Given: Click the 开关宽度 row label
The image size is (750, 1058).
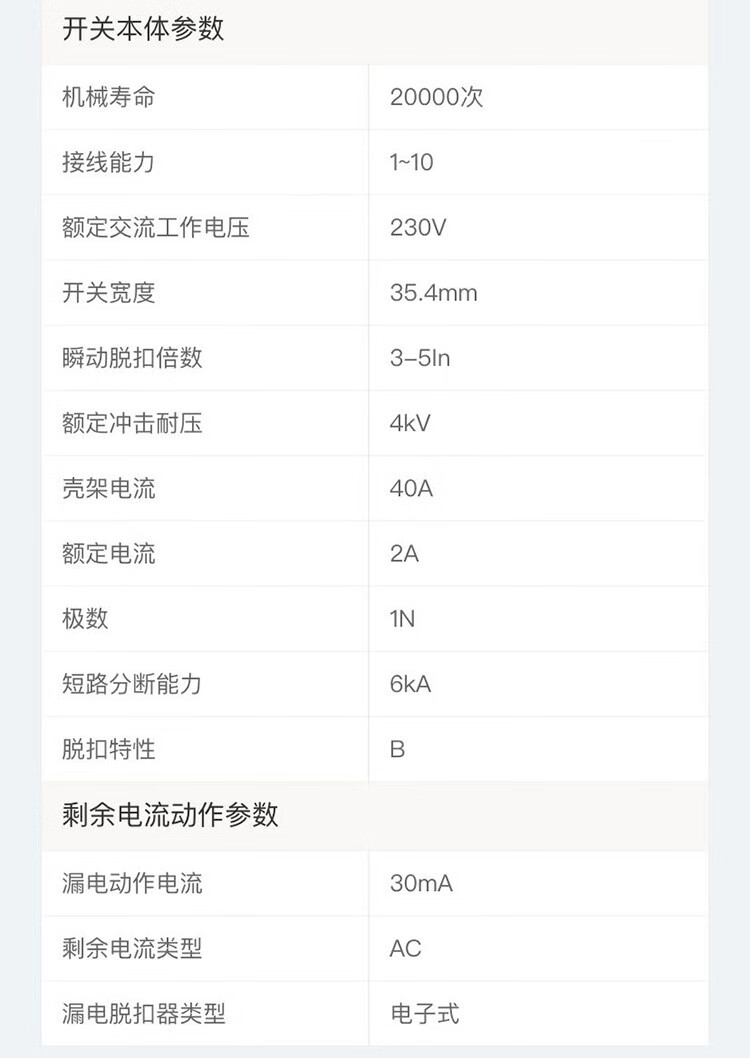Looking at the screenshot, I should [x=109, y=293].
